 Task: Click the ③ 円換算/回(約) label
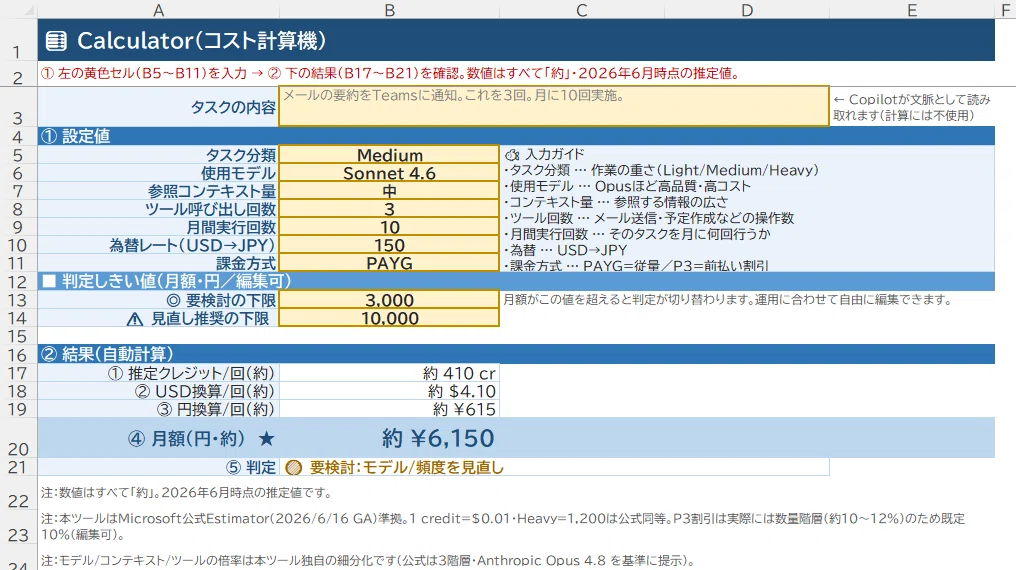pos(216,409)
